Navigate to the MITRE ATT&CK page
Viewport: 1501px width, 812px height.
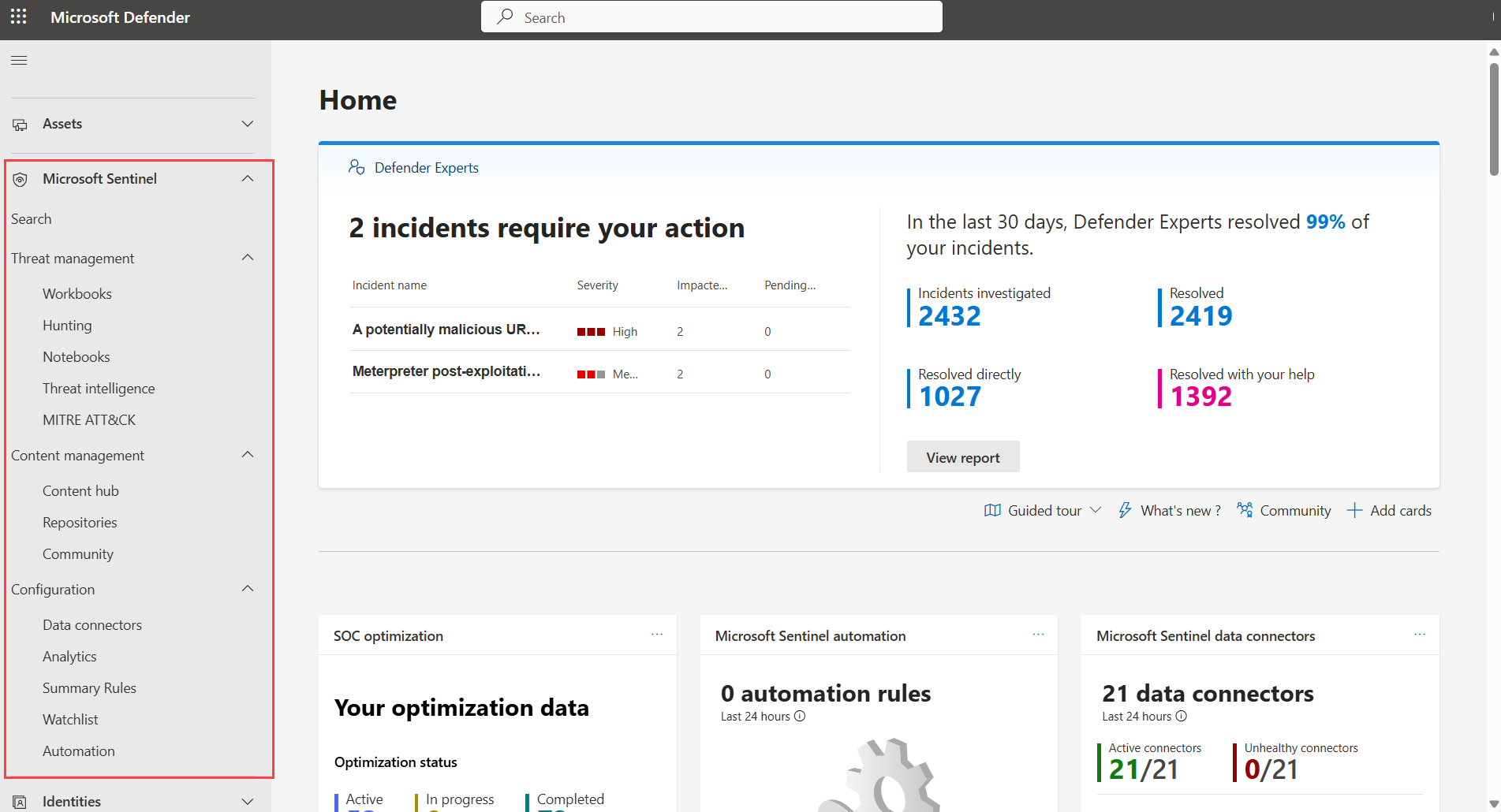(89, 419)
